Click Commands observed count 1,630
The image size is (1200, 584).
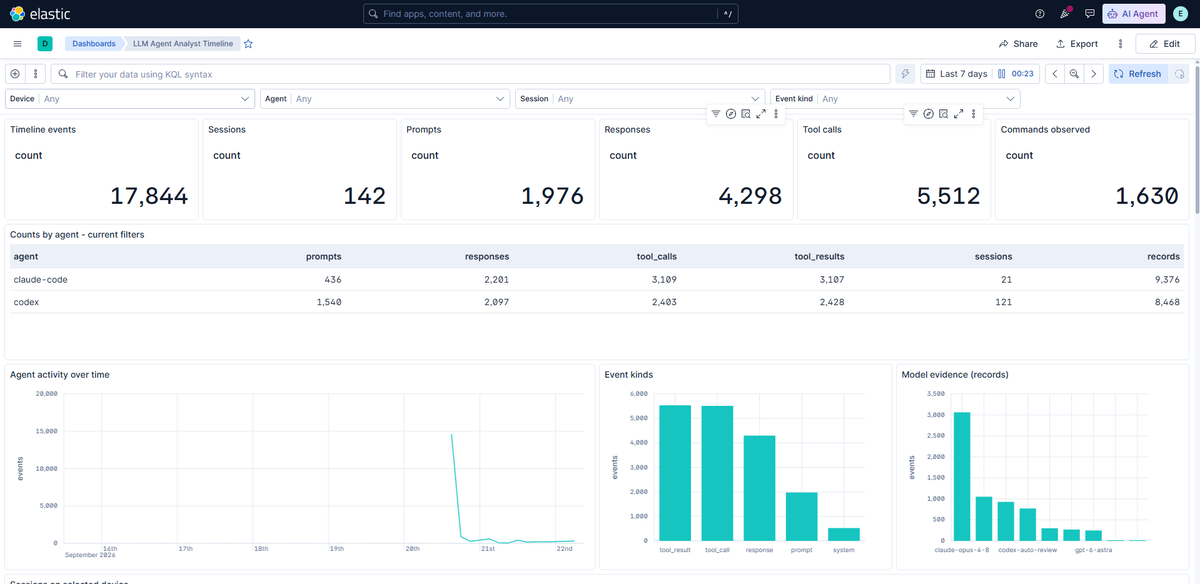[1145, 197]
